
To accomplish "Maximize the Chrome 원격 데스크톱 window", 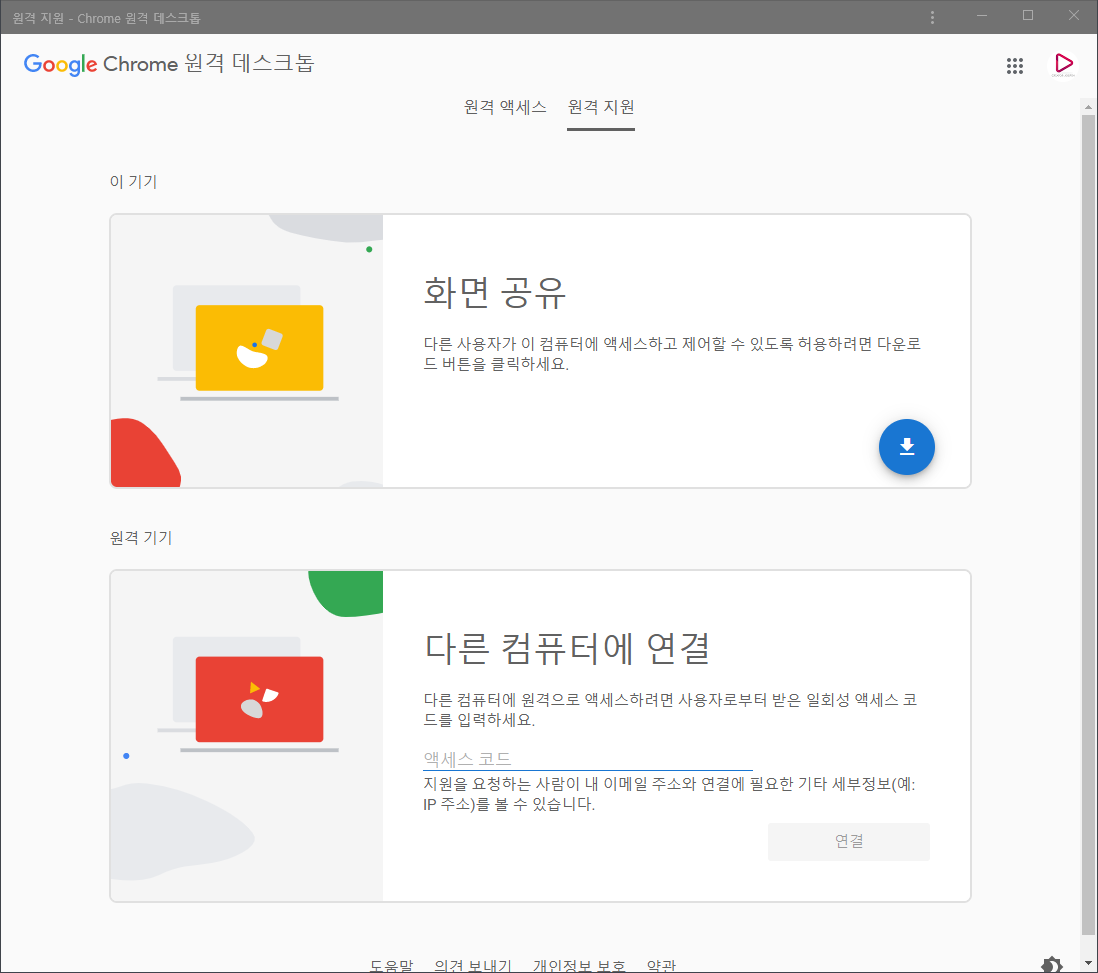I will coord(1027,16).
